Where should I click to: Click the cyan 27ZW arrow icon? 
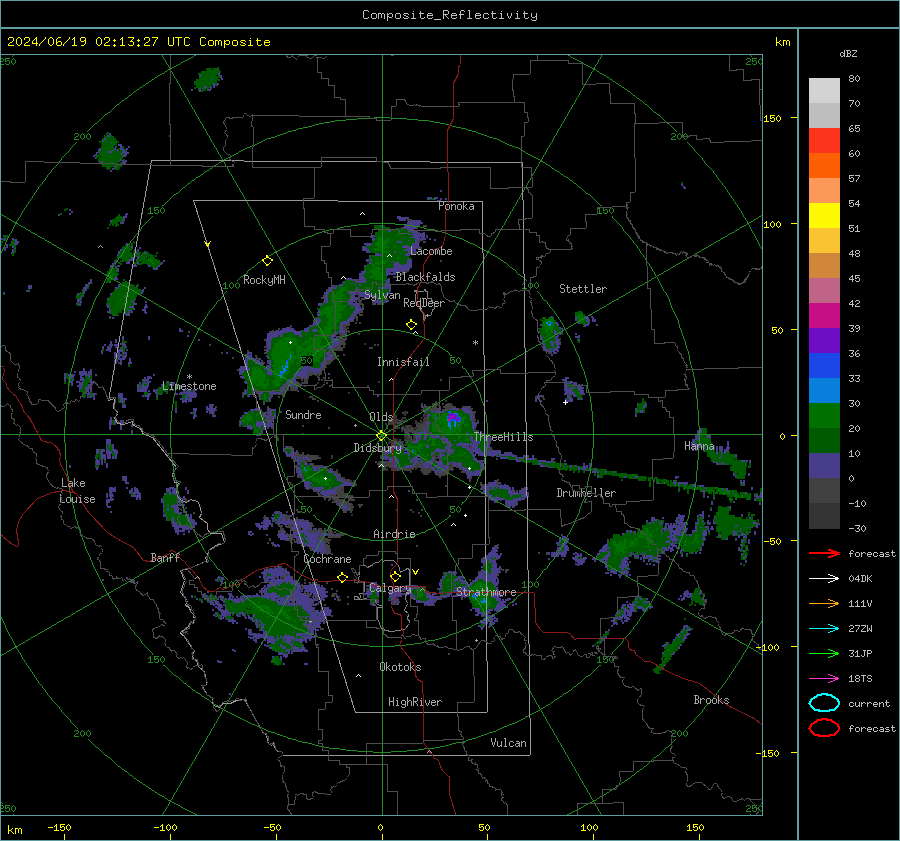[824, 629]
